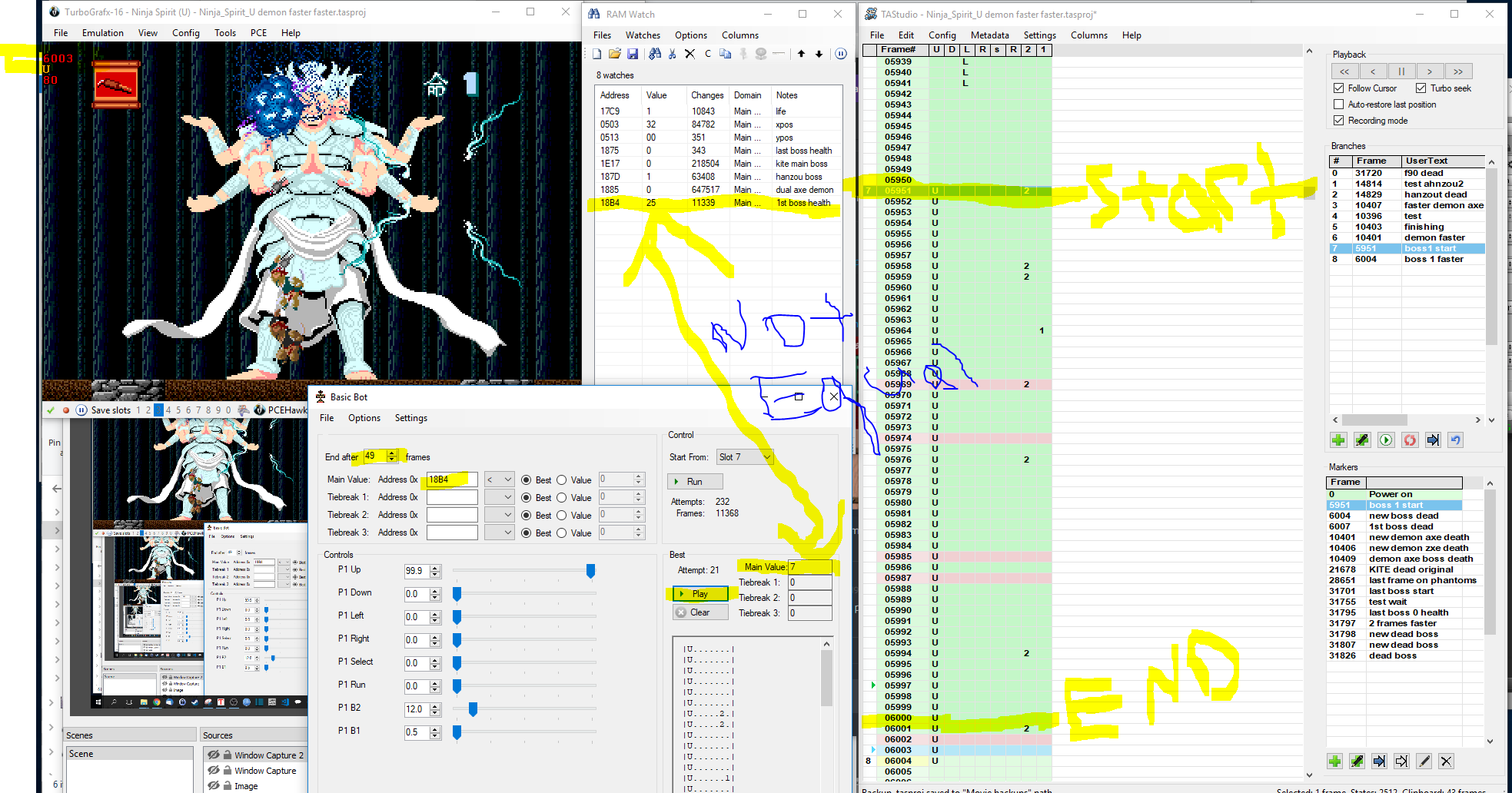1512x793 pixels.
Task: Open Tiebreak 1 comparison operator dropdown
Action: pyautogui.click(x=500, y=497)
